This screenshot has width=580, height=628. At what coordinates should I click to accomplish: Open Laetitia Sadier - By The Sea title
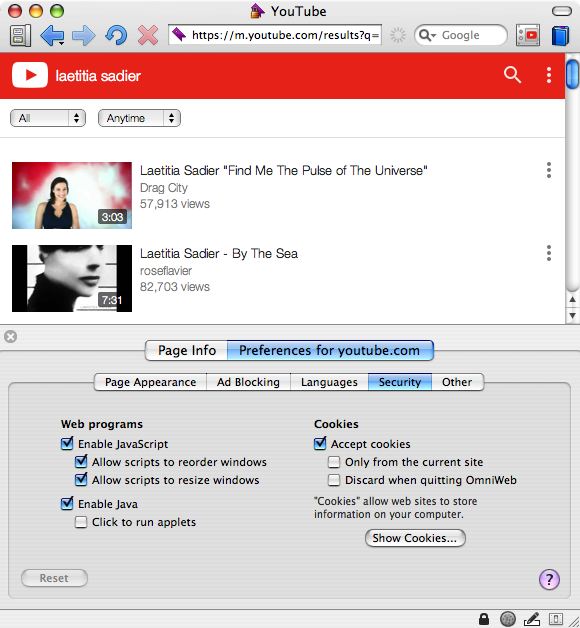219,254
